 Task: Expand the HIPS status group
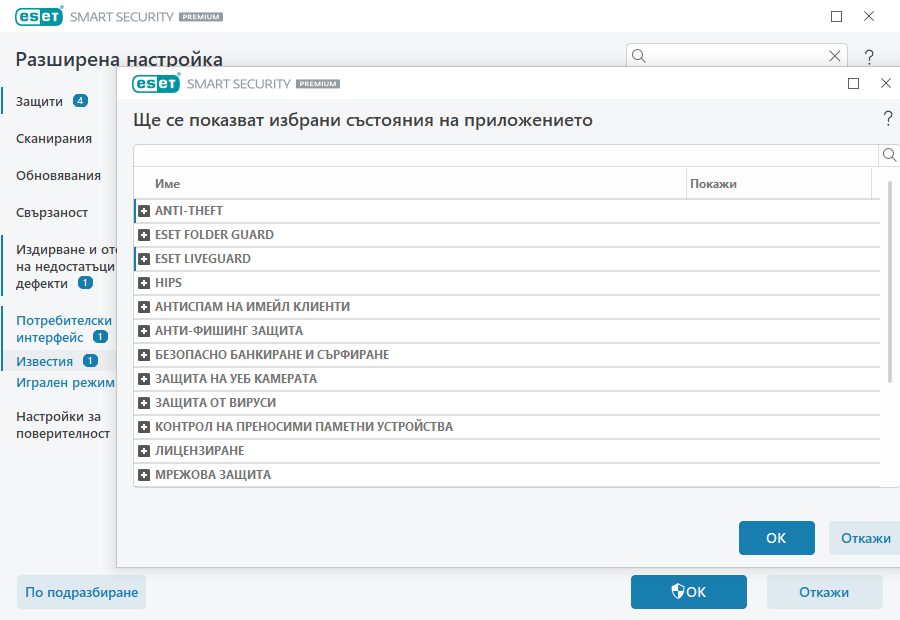click(x=143, y=282)
